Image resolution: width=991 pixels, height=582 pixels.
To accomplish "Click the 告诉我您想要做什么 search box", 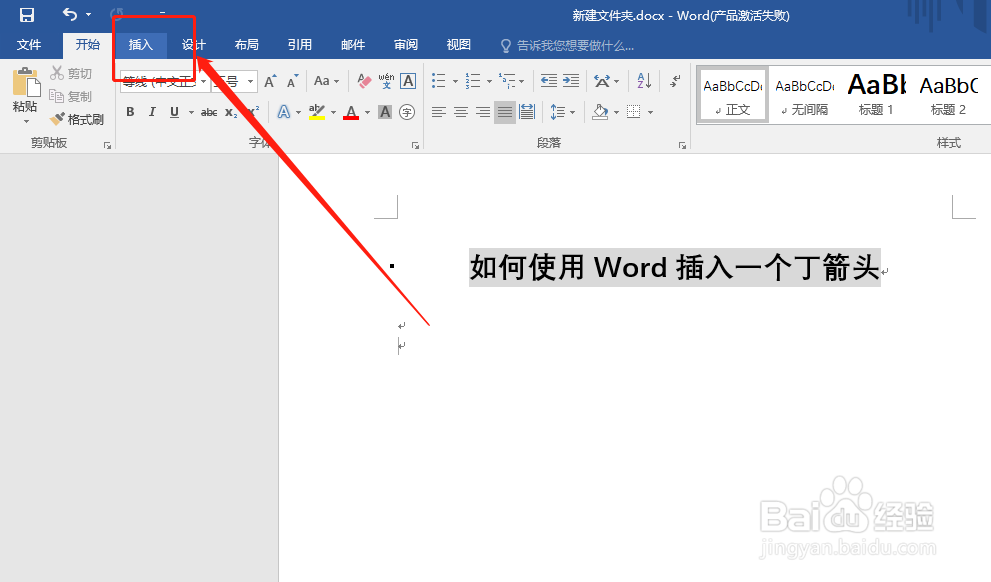I will (x=568, y=45).
